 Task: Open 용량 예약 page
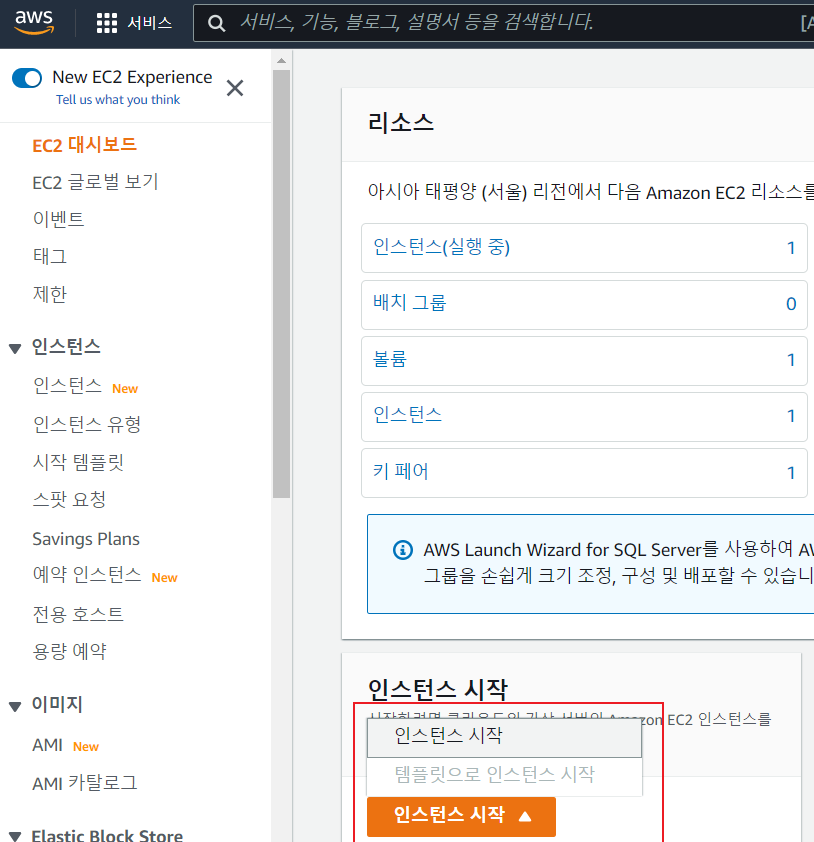pos(69,651)
